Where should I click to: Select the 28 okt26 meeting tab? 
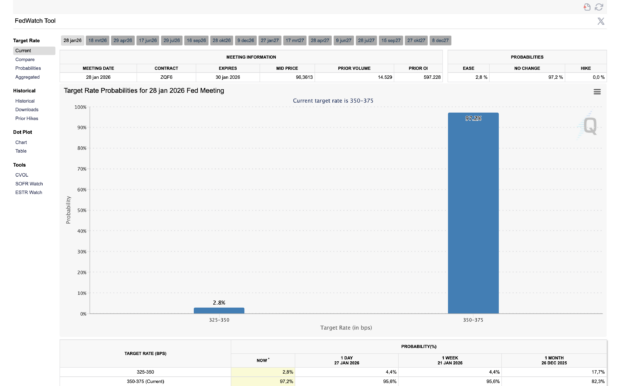[222, 40]
